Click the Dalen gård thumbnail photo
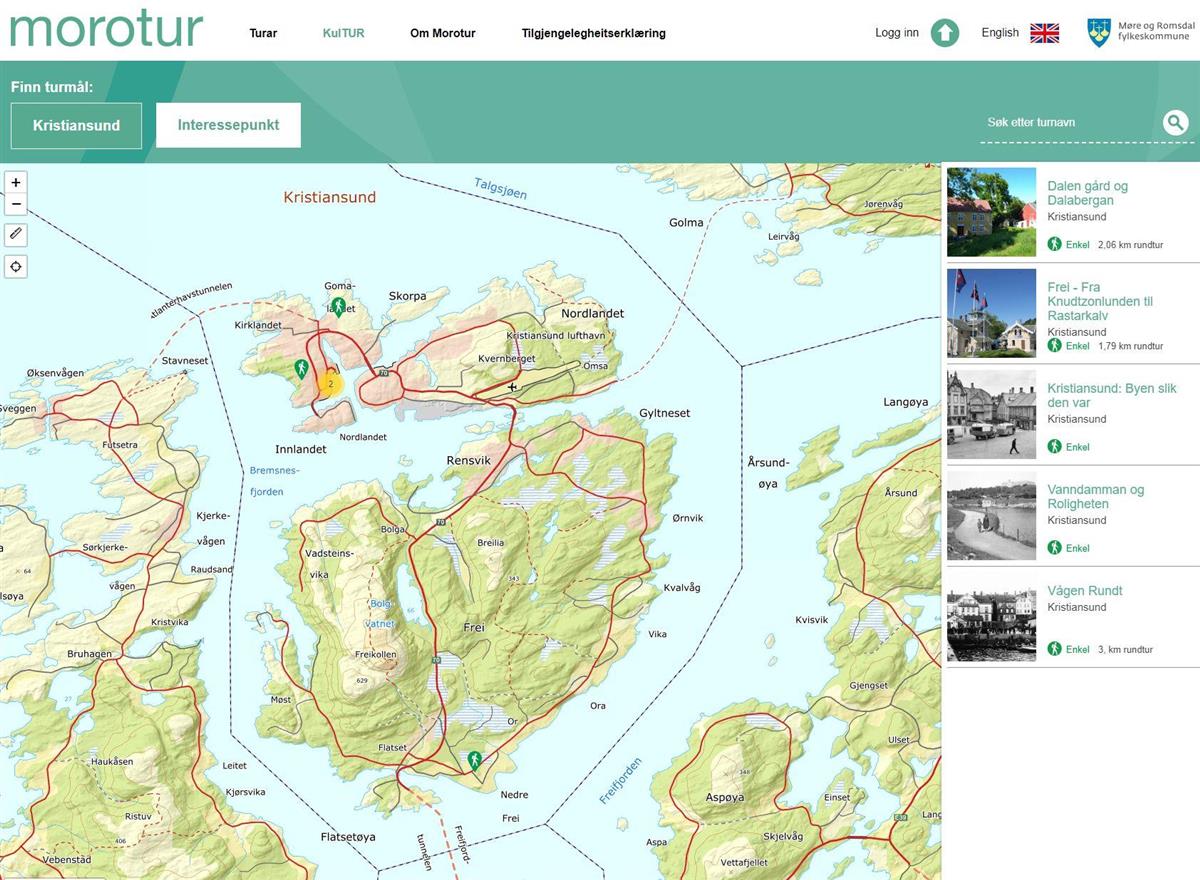The width and height of the screenshot is (1200, 880). coord(992,212)
